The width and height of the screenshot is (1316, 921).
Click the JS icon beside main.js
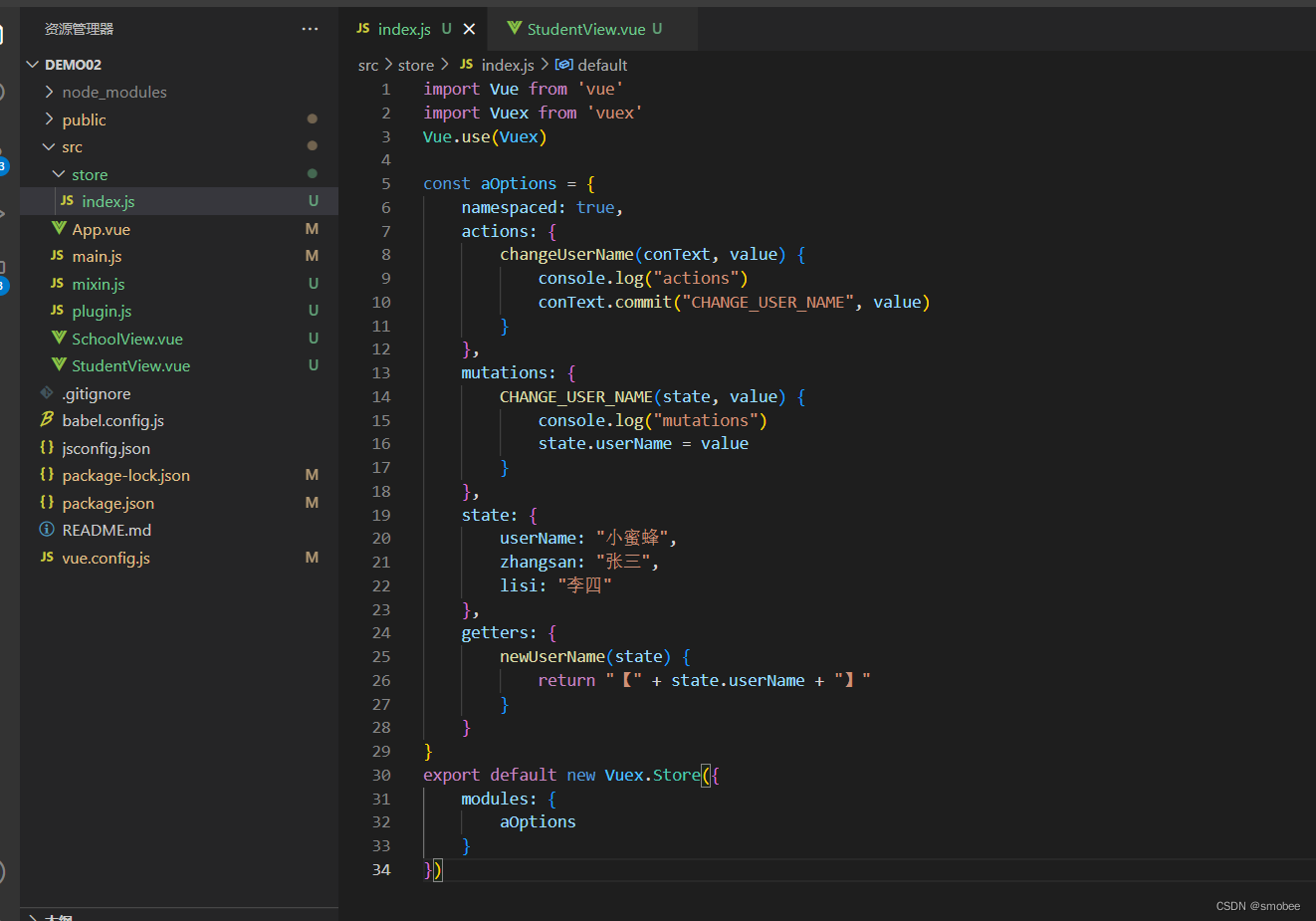(x=57, y=256)
